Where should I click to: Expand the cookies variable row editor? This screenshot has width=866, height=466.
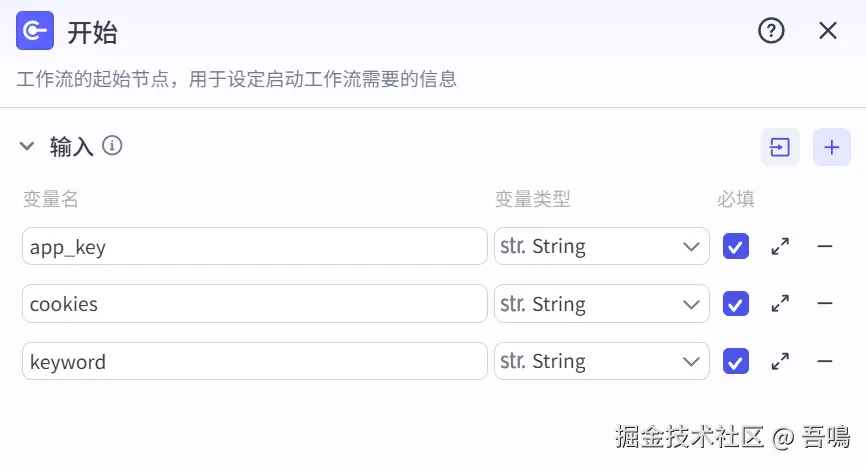click(781, 304)
